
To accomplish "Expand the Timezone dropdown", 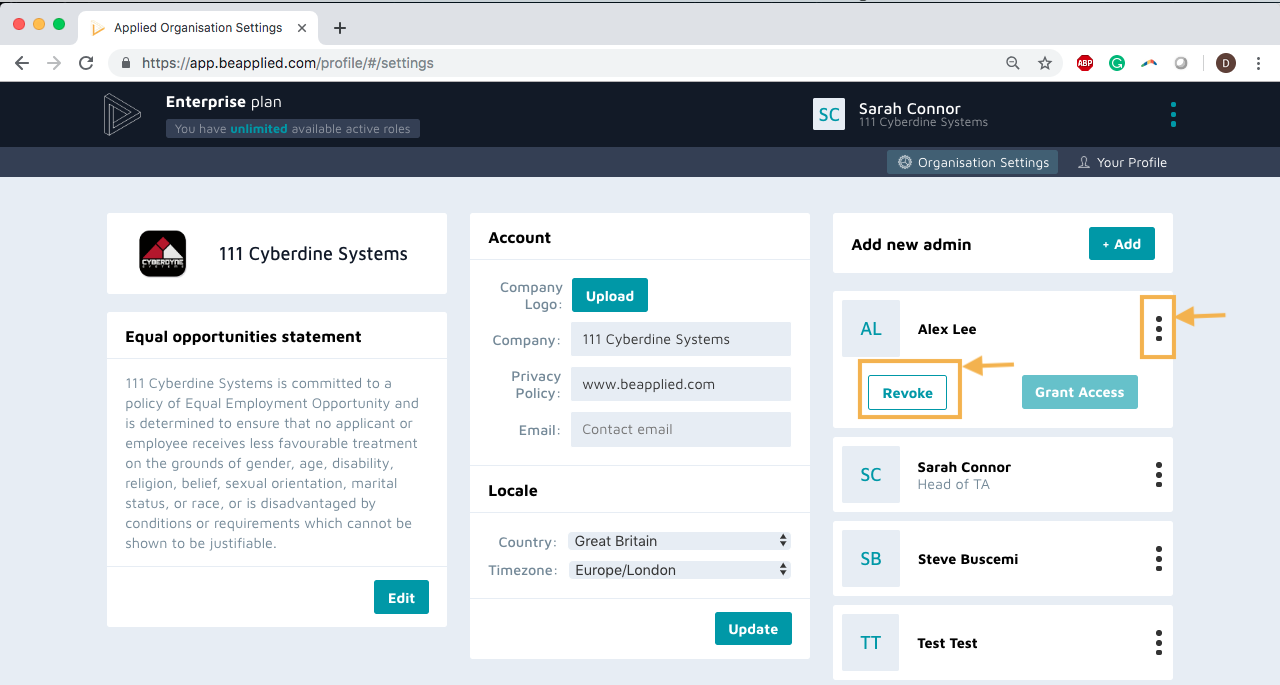I will (x=680, y=570).
